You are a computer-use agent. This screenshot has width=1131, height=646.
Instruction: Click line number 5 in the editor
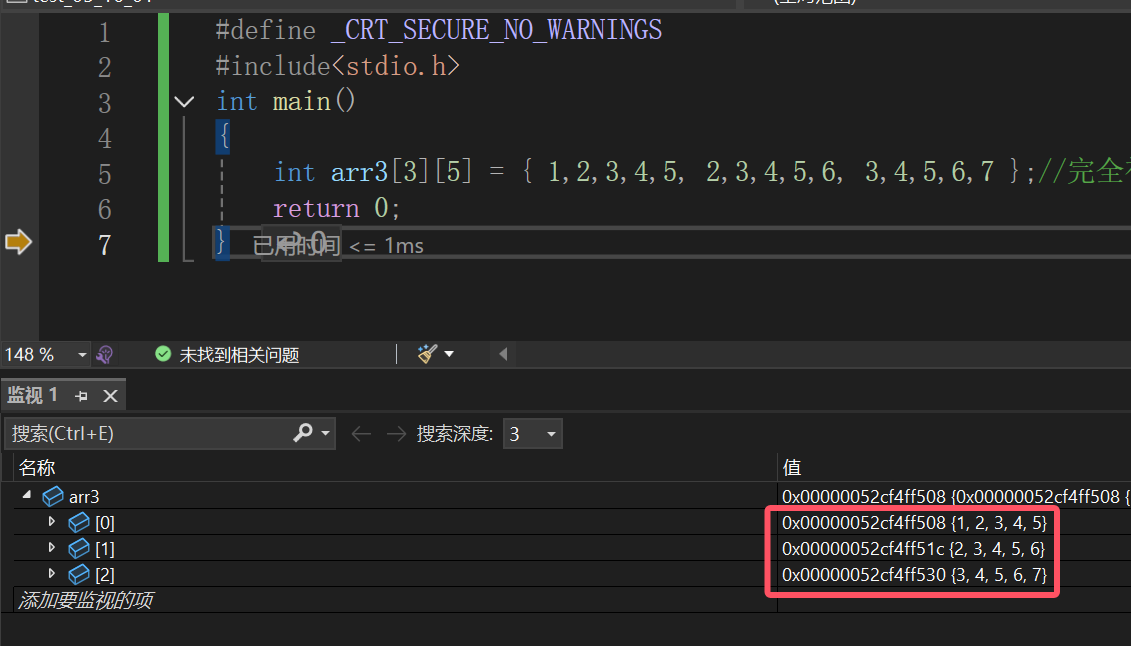[x=105, y=174]
